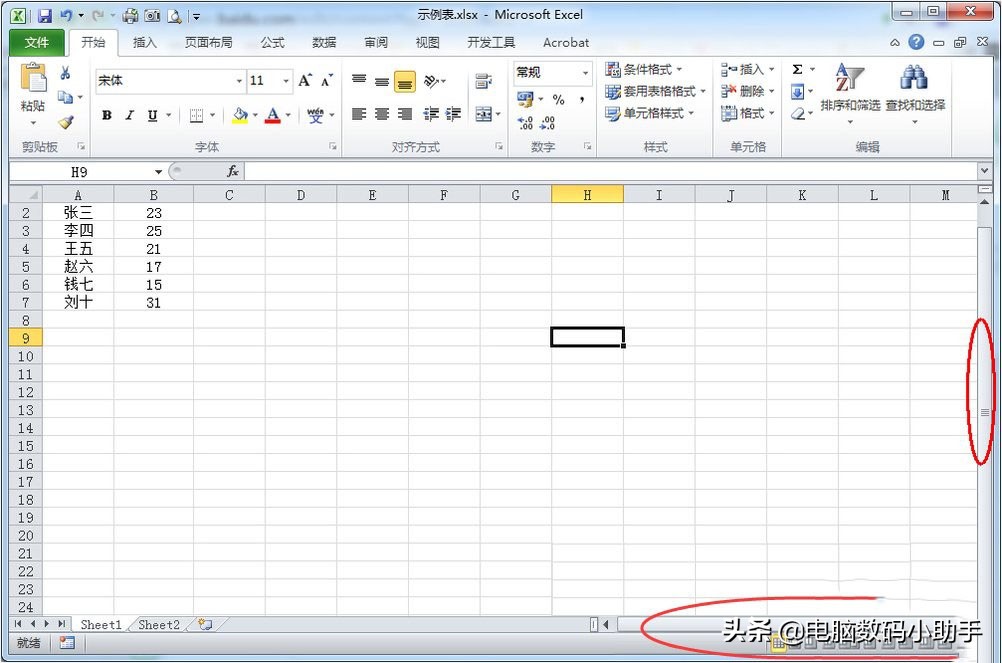Viewport: 1002px width, 663px height.
Task: Click the Paste clipboard icon
Action: [x=33, y=77]
